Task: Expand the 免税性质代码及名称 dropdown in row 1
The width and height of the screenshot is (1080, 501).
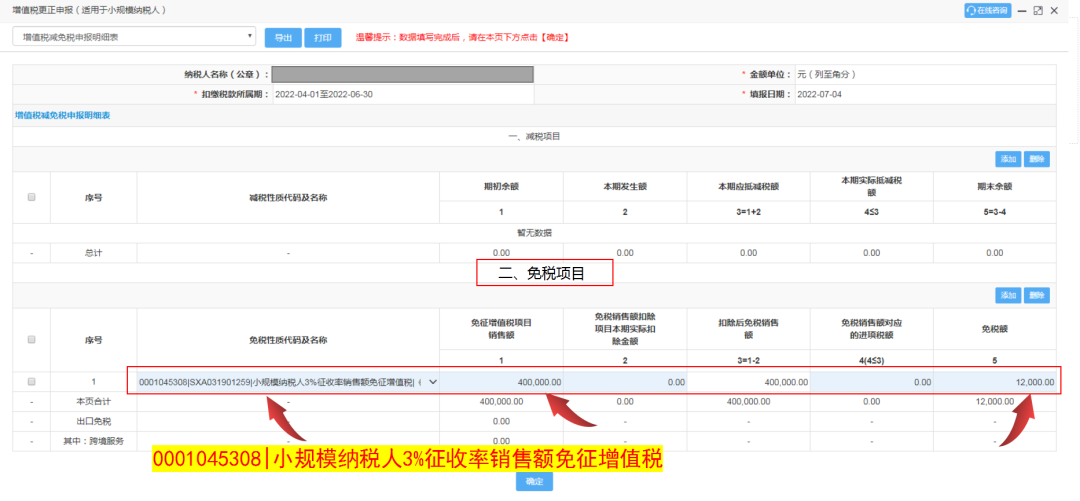Action: 433,381
